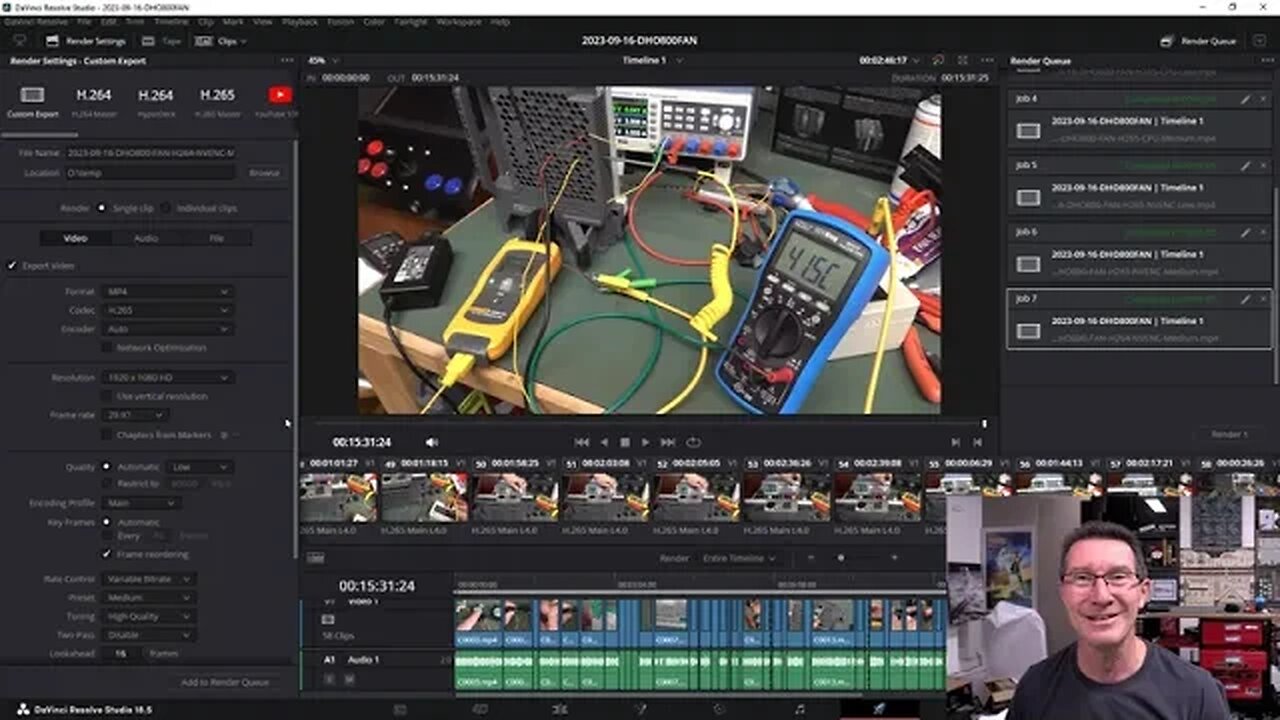The height and width of the screenshot is (720, 1280).
Task: Toggle loop playback in viewer
Action: [x=693, y=442]
